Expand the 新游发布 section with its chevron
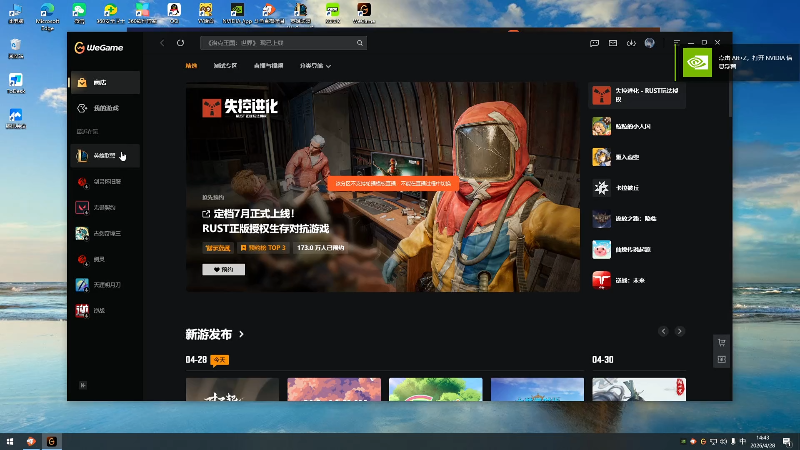Screen dimensions: 800x450 point(242,334)
